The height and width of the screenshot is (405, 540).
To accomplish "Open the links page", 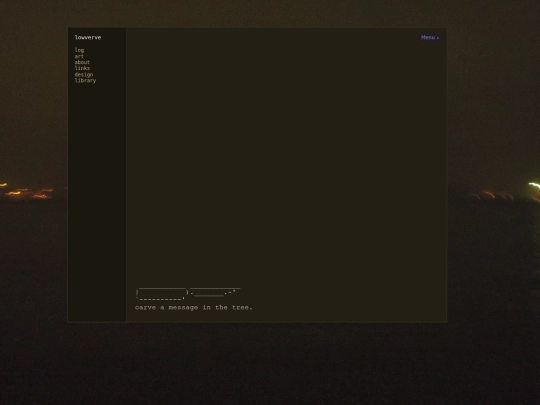I will coord(82,68).
